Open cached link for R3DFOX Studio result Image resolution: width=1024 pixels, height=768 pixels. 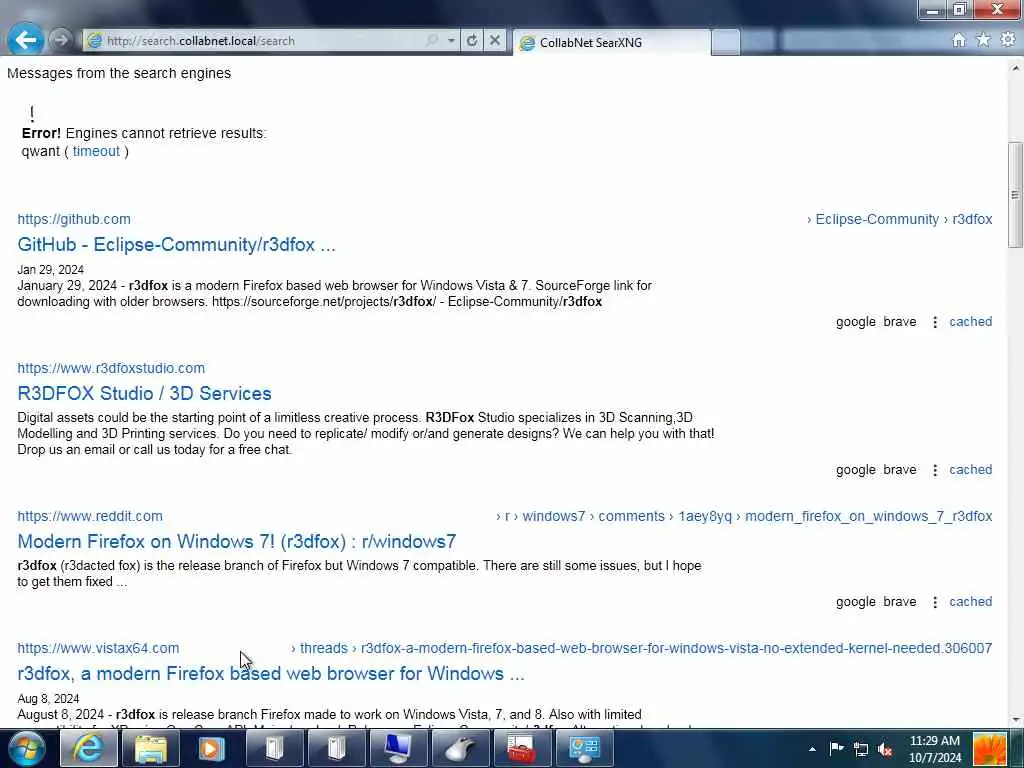click(x=970, y=470)
